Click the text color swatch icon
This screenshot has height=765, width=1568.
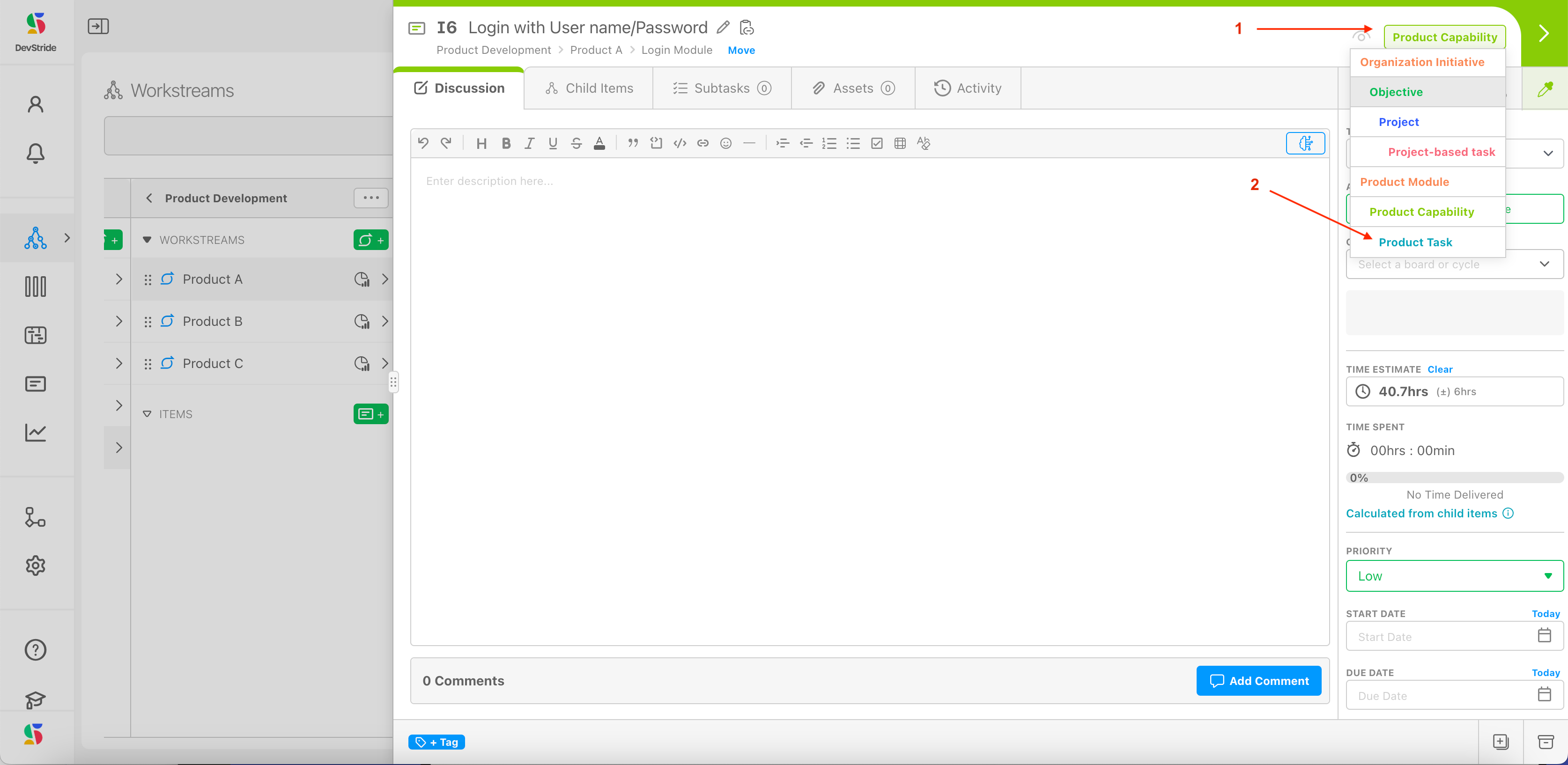coord(599,144)
